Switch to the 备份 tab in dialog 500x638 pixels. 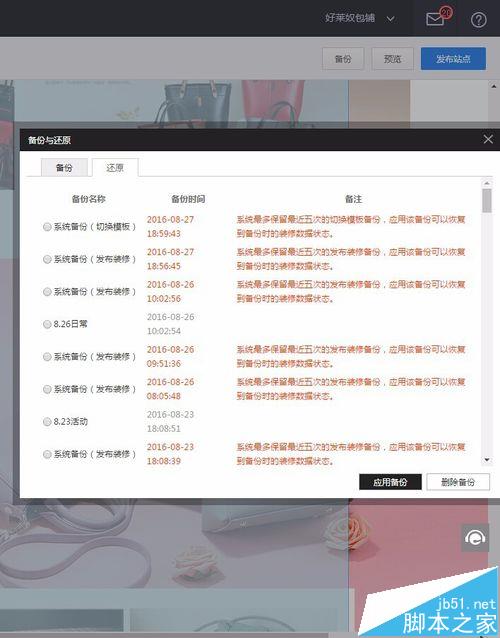pyautogui.click(x=64, y=167)
